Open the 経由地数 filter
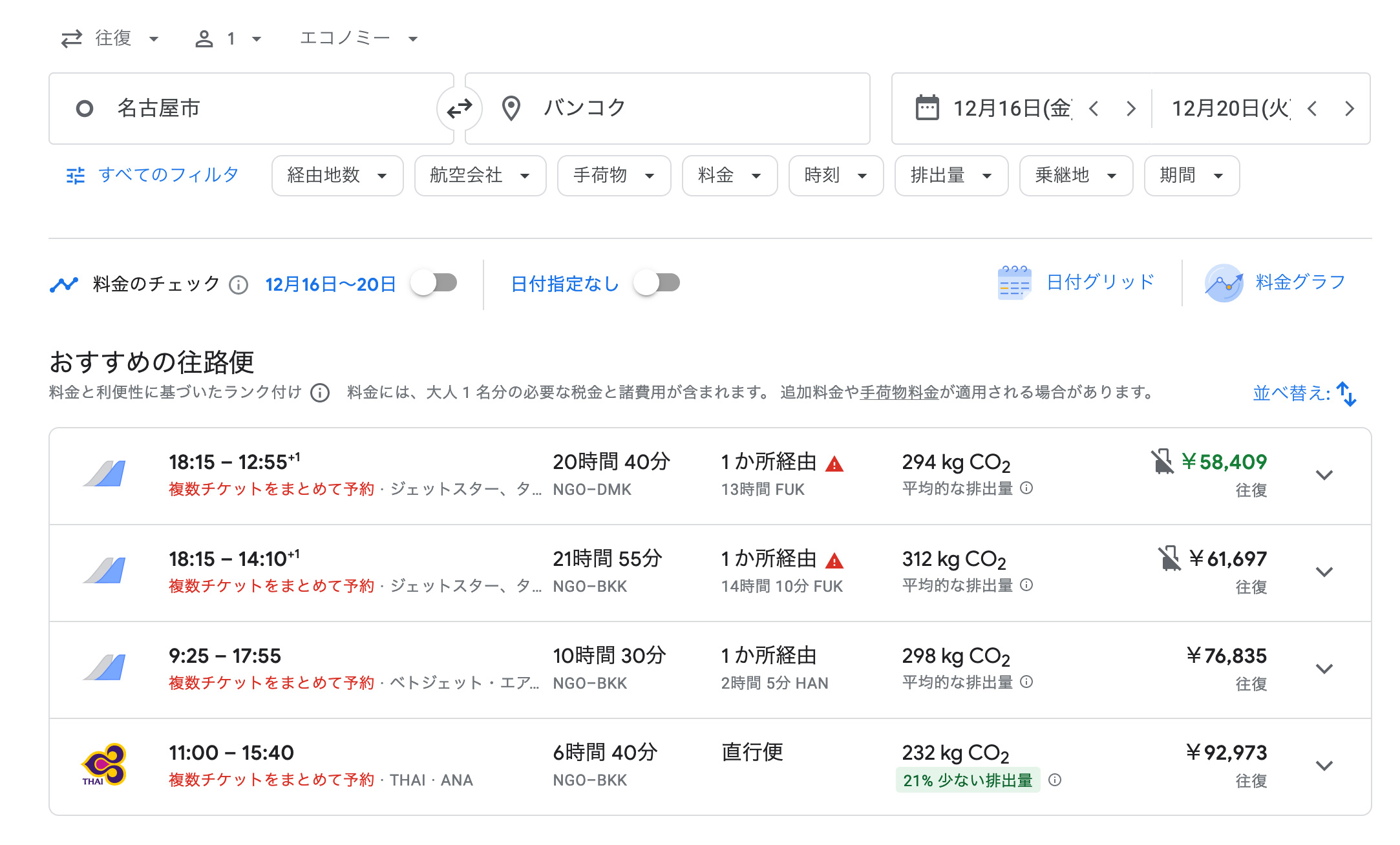 click(x=337, y=176)
